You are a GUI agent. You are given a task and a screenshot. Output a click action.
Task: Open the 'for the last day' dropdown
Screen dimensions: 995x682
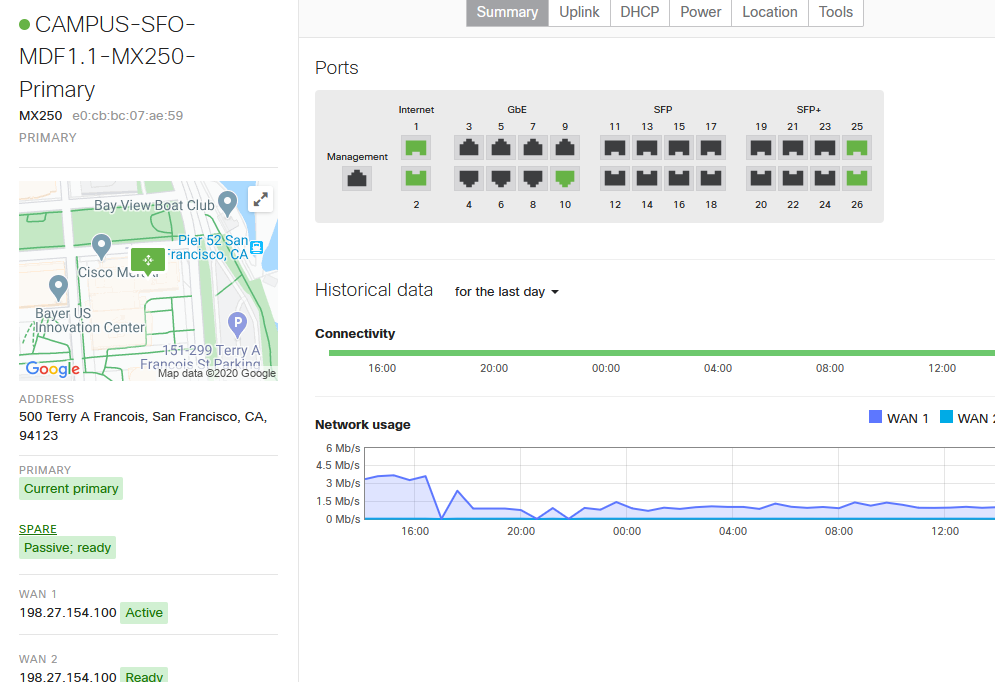point(506,292)
